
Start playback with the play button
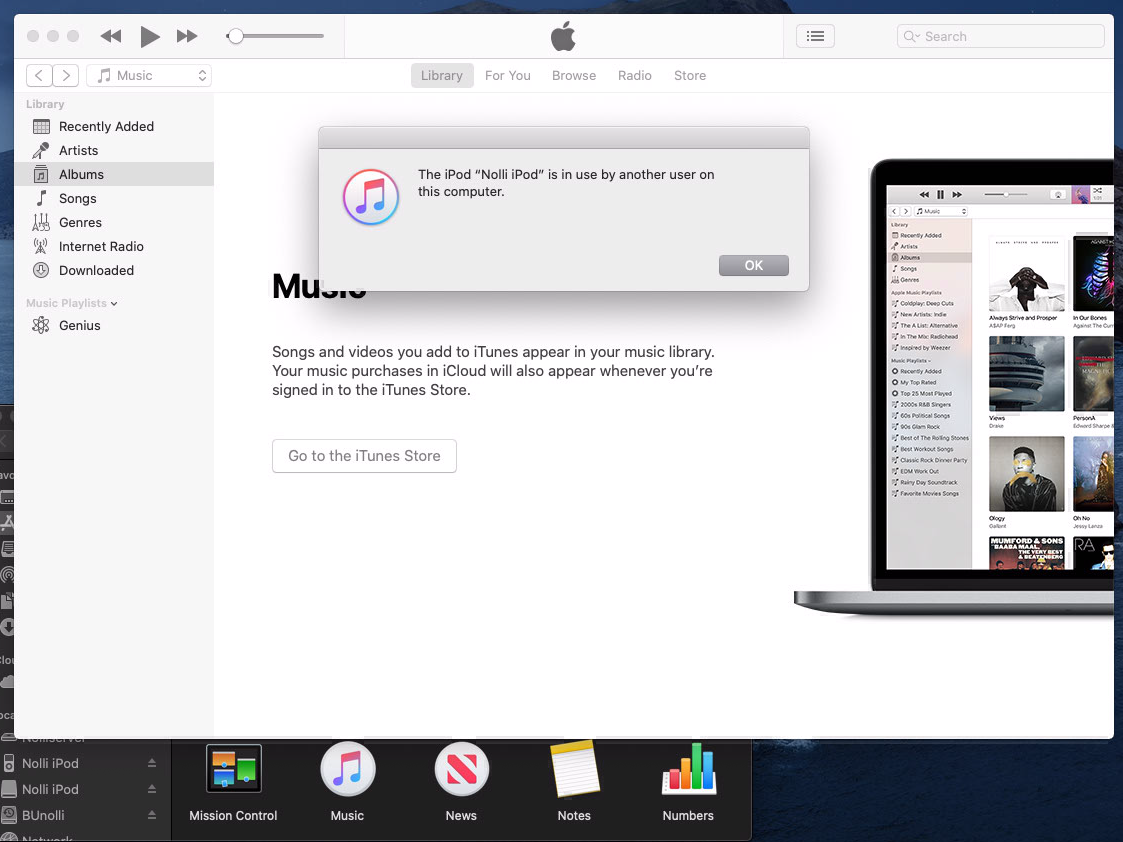(x=149, y=36)
